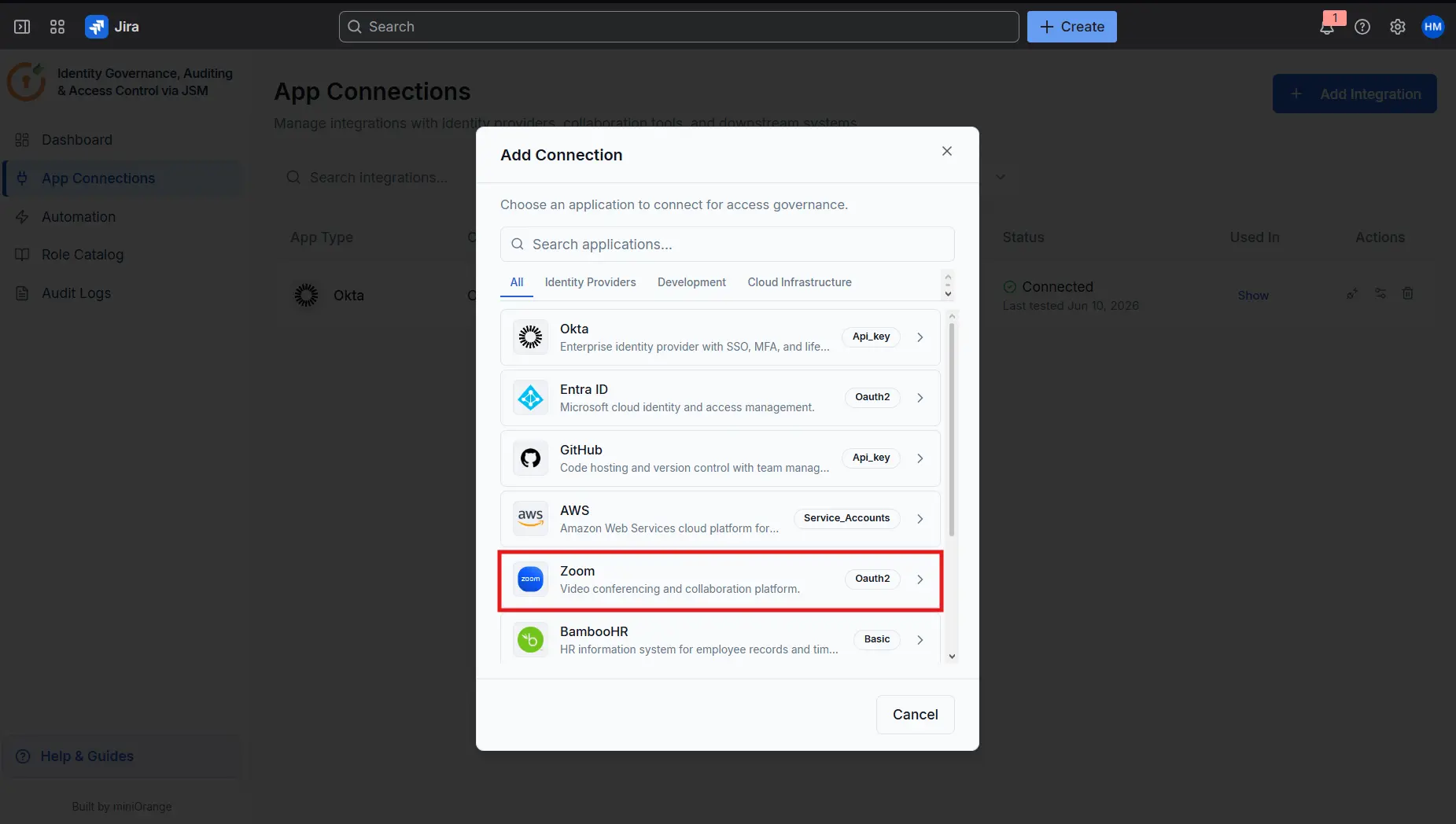Viewport: 1456px width, 824px height.
Task: Switch to the Identity Providers tab
Action: (x=590, y=282)
